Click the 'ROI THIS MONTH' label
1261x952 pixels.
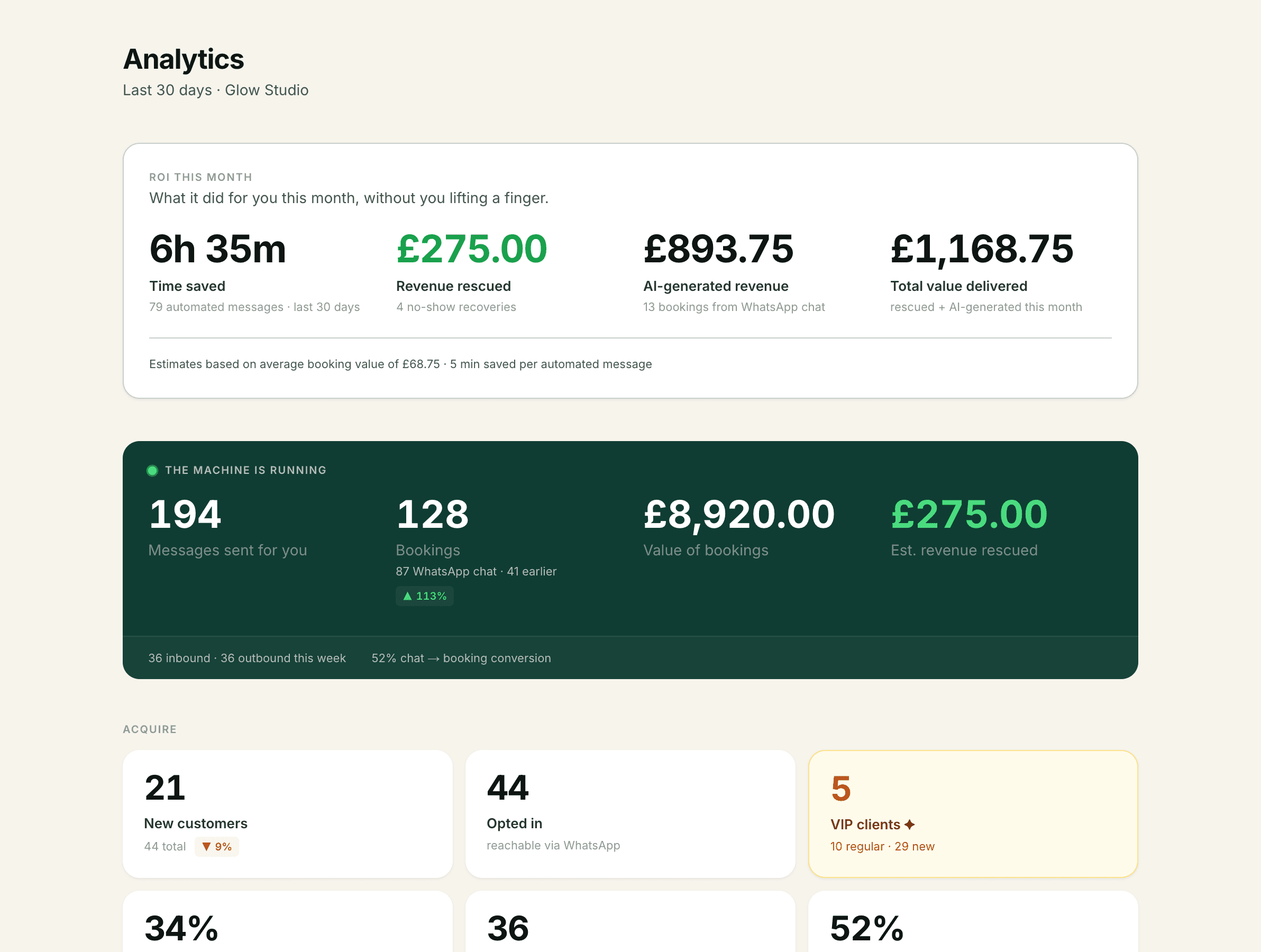click(x=200, y=177)
